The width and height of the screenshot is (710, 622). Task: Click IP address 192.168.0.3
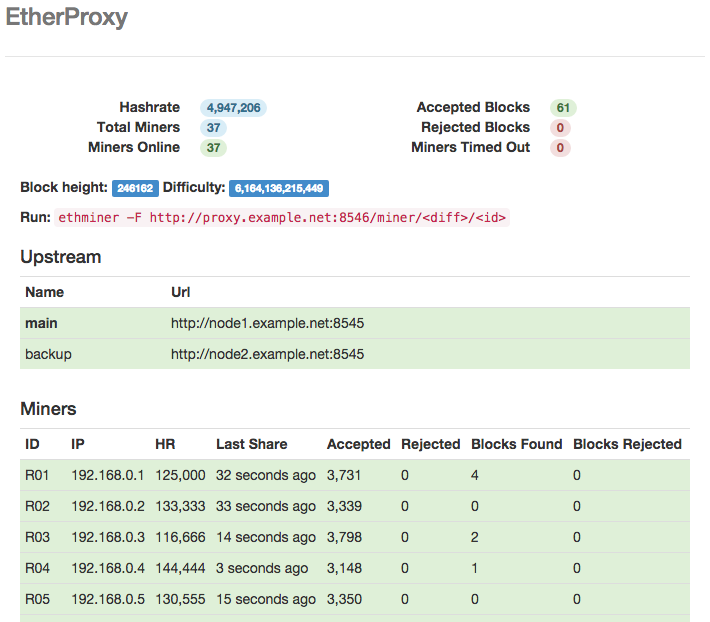click(108, 537)
